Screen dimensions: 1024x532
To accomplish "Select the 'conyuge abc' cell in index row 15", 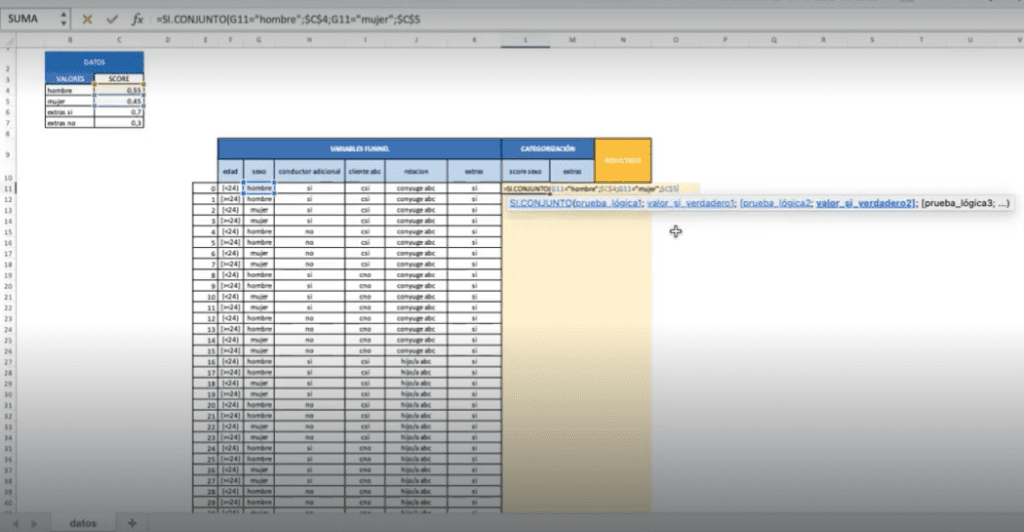I will pos(416,351).
